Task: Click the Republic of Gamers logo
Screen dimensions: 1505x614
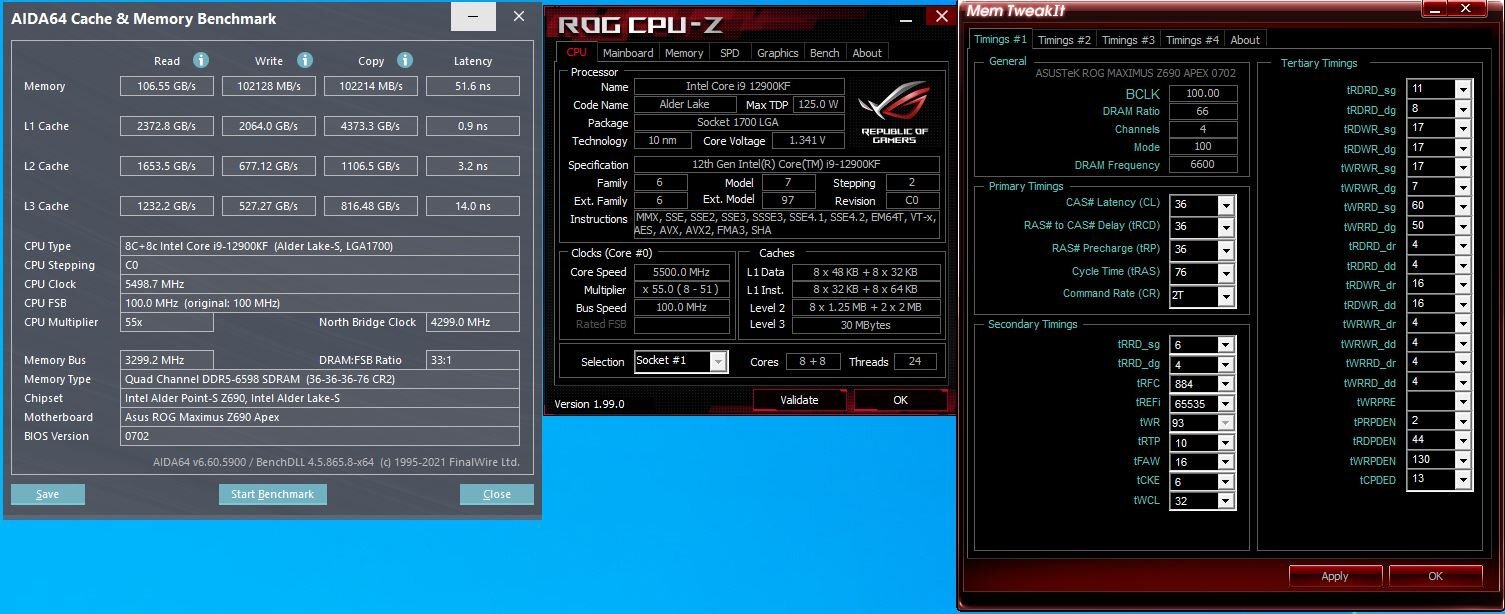Action: pos(894,112)
